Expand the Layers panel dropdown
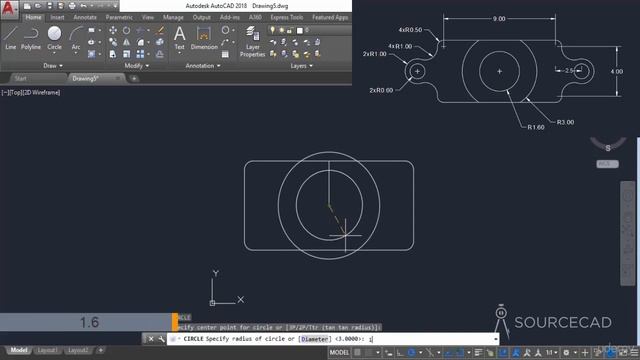640x360 pixels. point(302,66)
